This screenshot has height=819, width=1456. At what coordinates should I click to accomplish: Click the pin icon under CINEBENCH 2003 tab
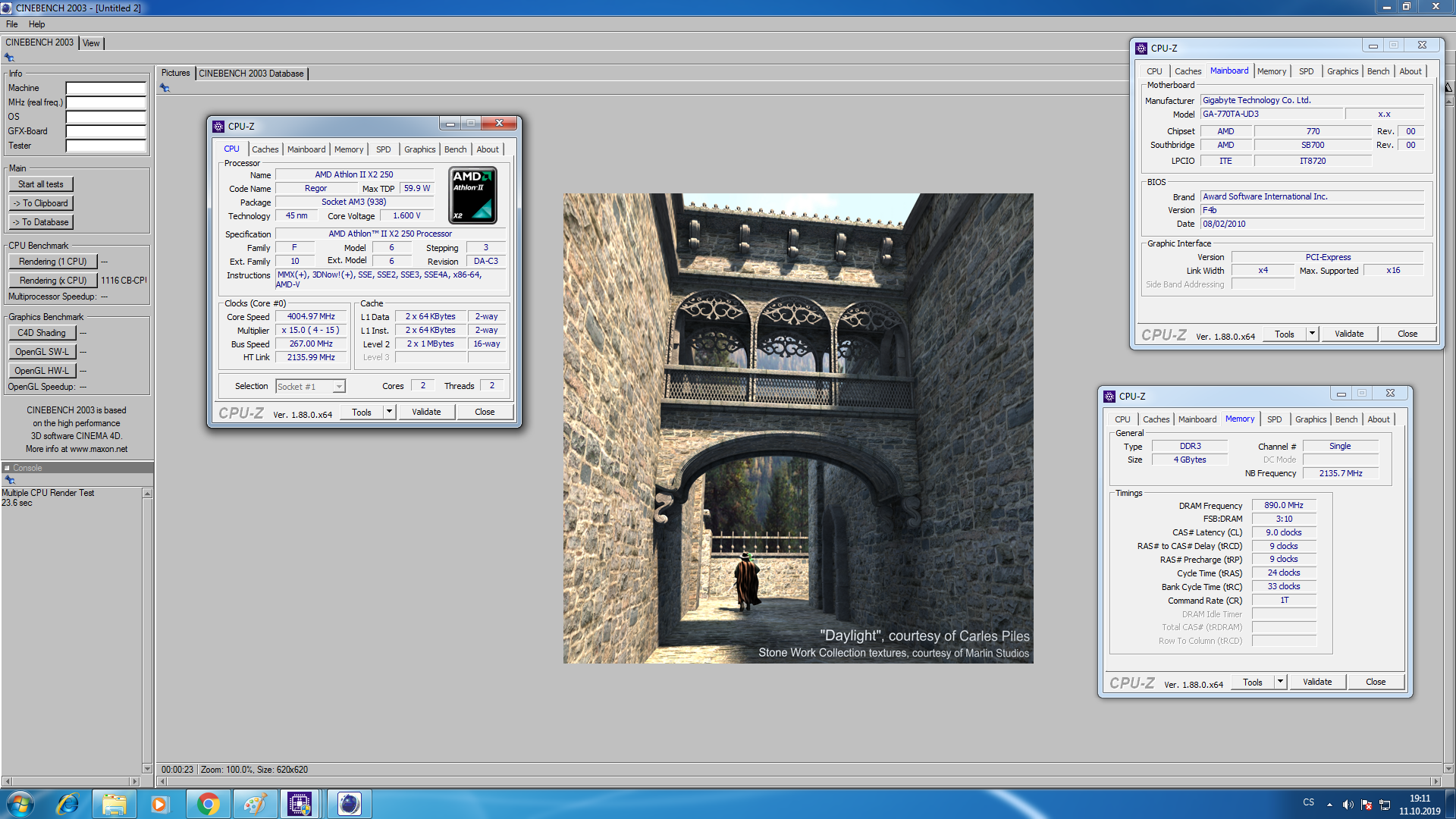[x=9, y=58]
